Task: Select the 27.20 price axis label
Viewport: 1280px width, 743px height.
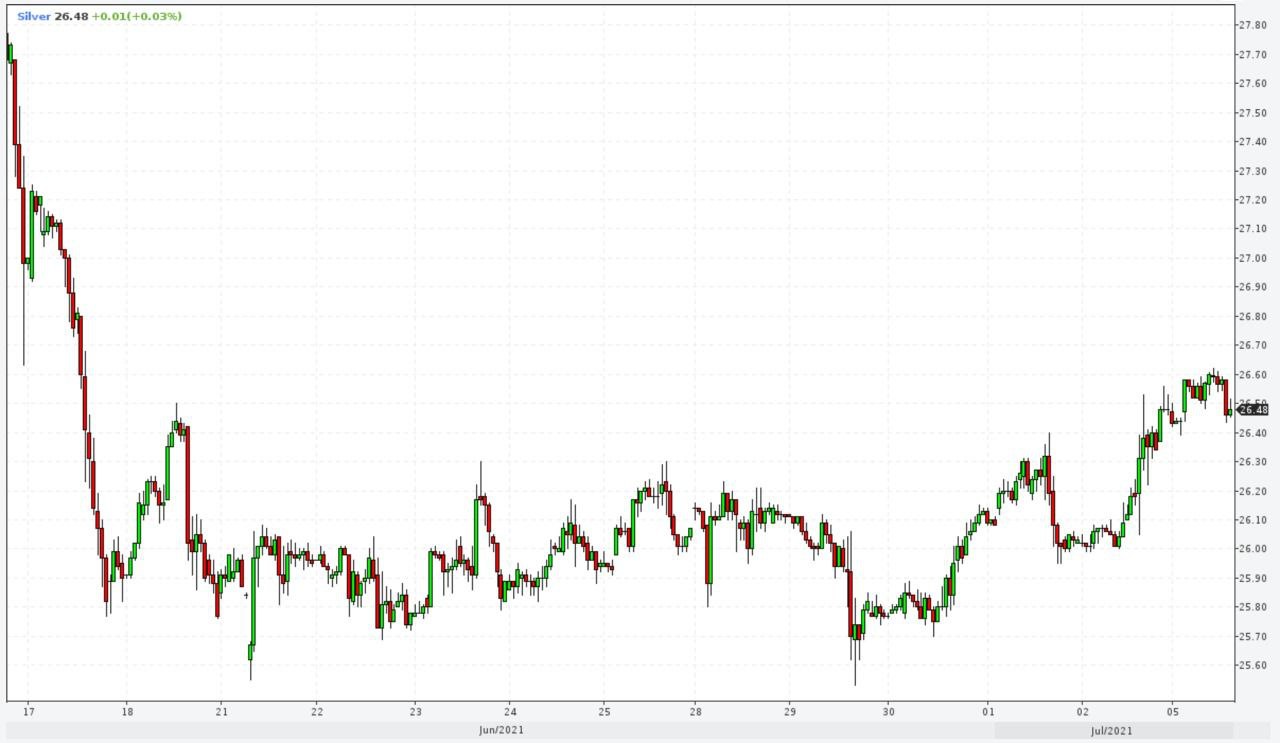Action: (x=1255, y=200)
